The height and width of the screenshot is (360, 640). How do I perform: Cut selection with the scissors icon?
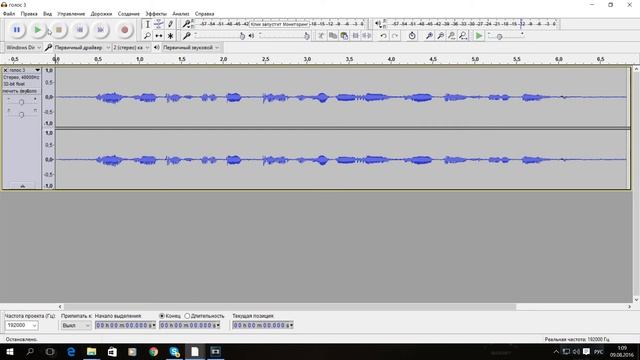click(321, 36)
